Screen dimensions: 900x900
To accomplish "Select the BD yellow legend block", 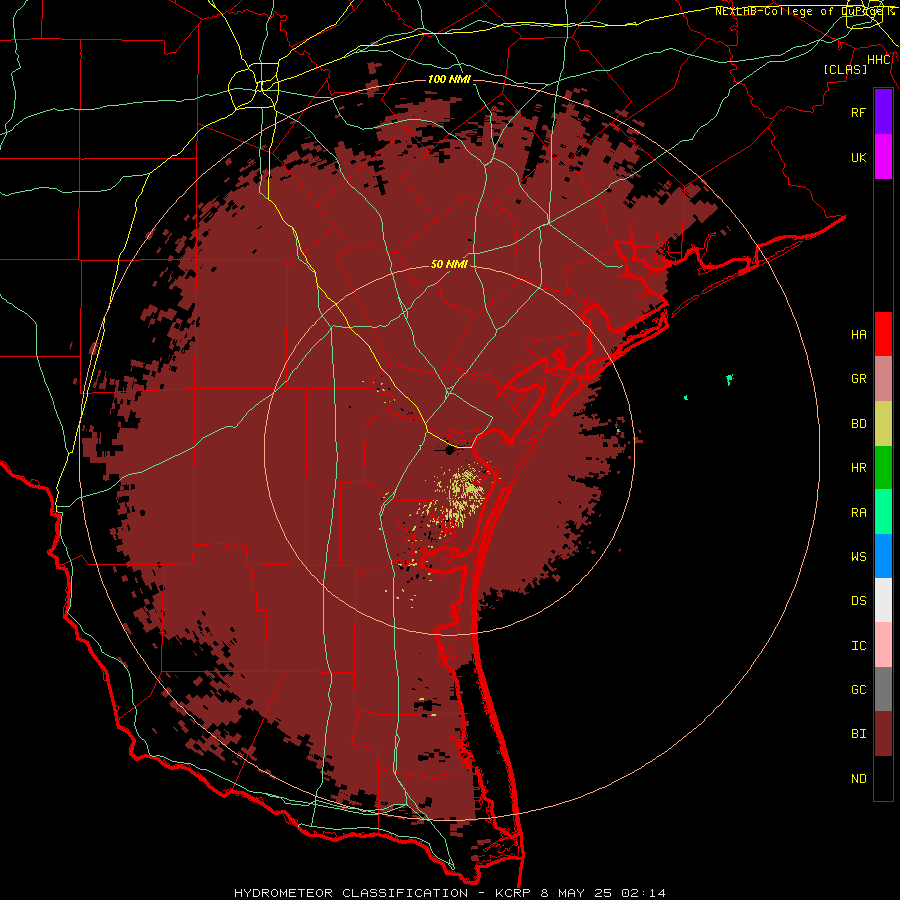I will coord(883,424).
